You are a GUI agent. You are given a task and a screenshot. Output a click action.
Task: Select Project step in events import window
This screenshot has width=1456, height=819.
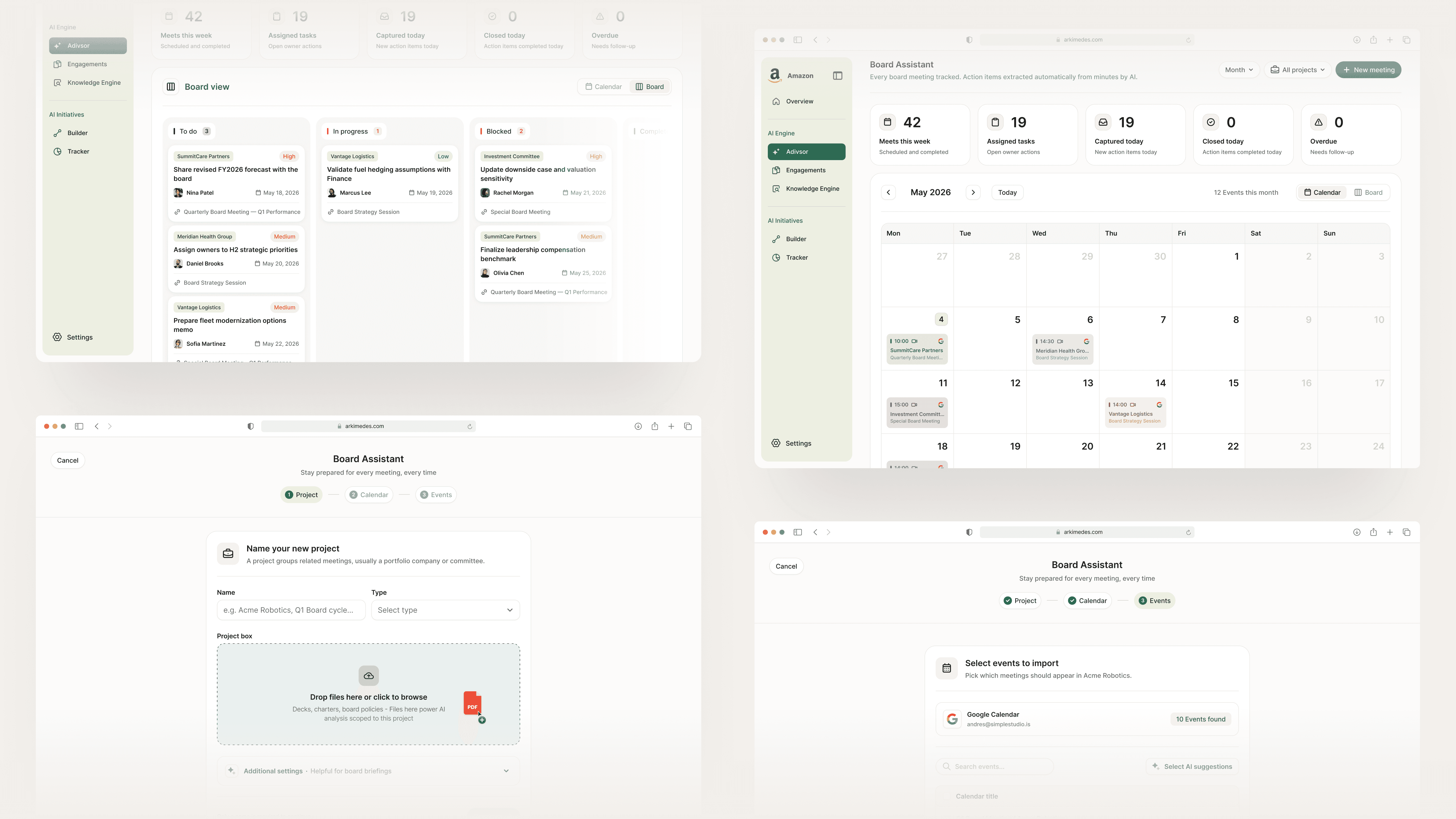[1020, 601]
